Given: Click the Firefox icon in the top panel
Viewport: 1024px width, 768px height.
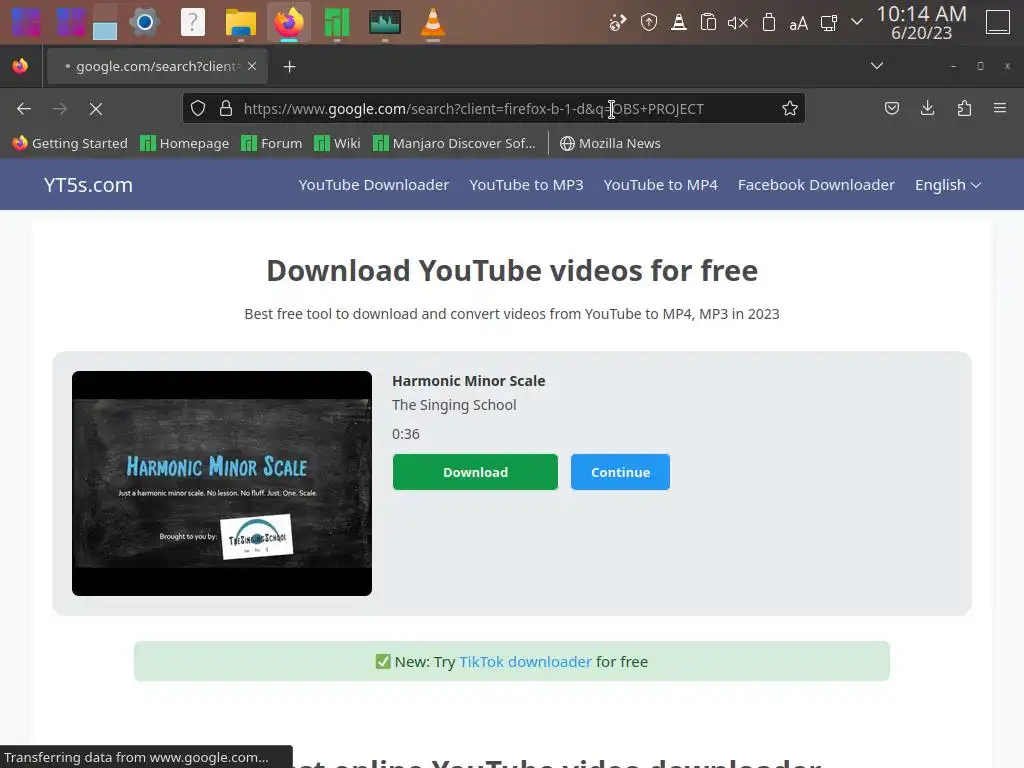Looking at the screenshot, I should tap(289, 22).
